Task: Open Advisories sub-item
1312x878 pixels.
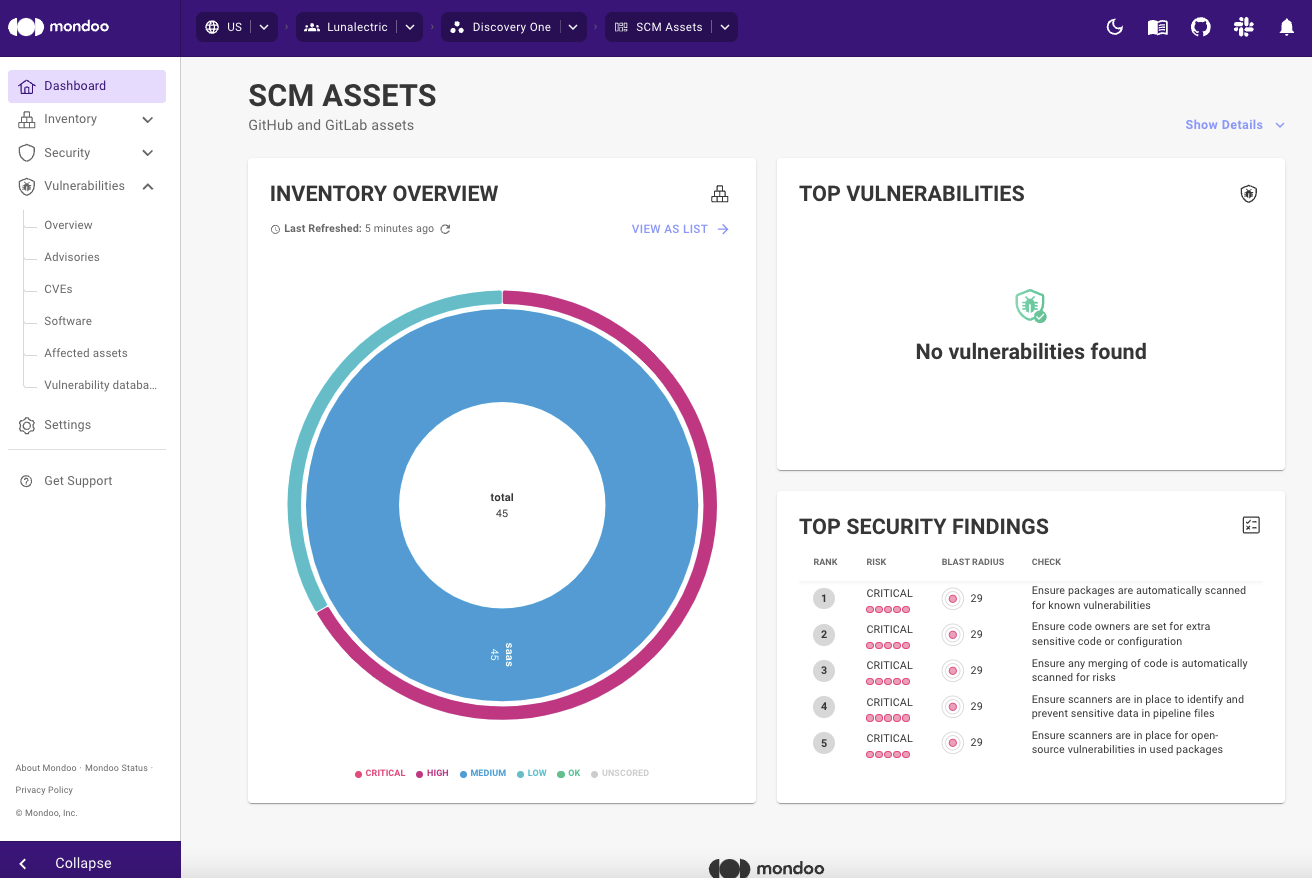Action: click(x=72, y=257)
